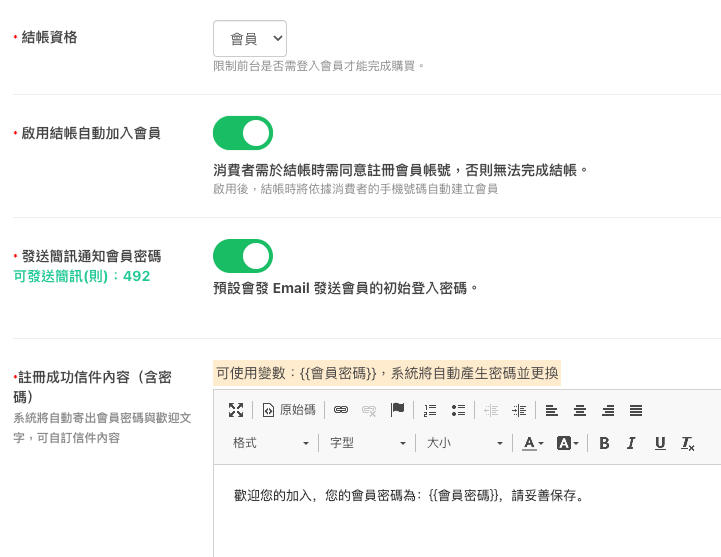Click the 結帳資格 label
721x557 pixels.
click(x=49, y=37)
